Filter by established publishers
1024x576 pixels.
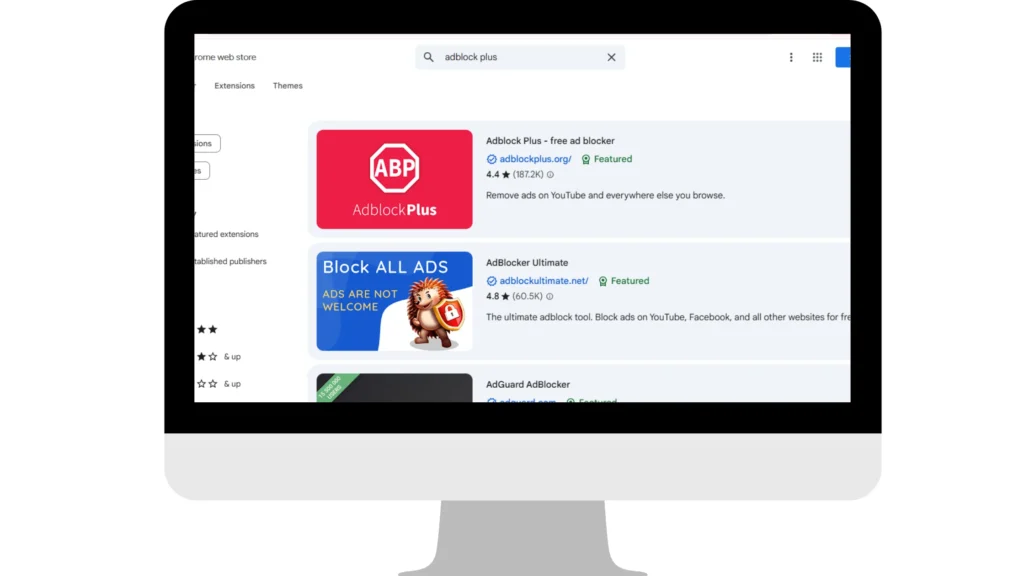[x=231, y=261]
